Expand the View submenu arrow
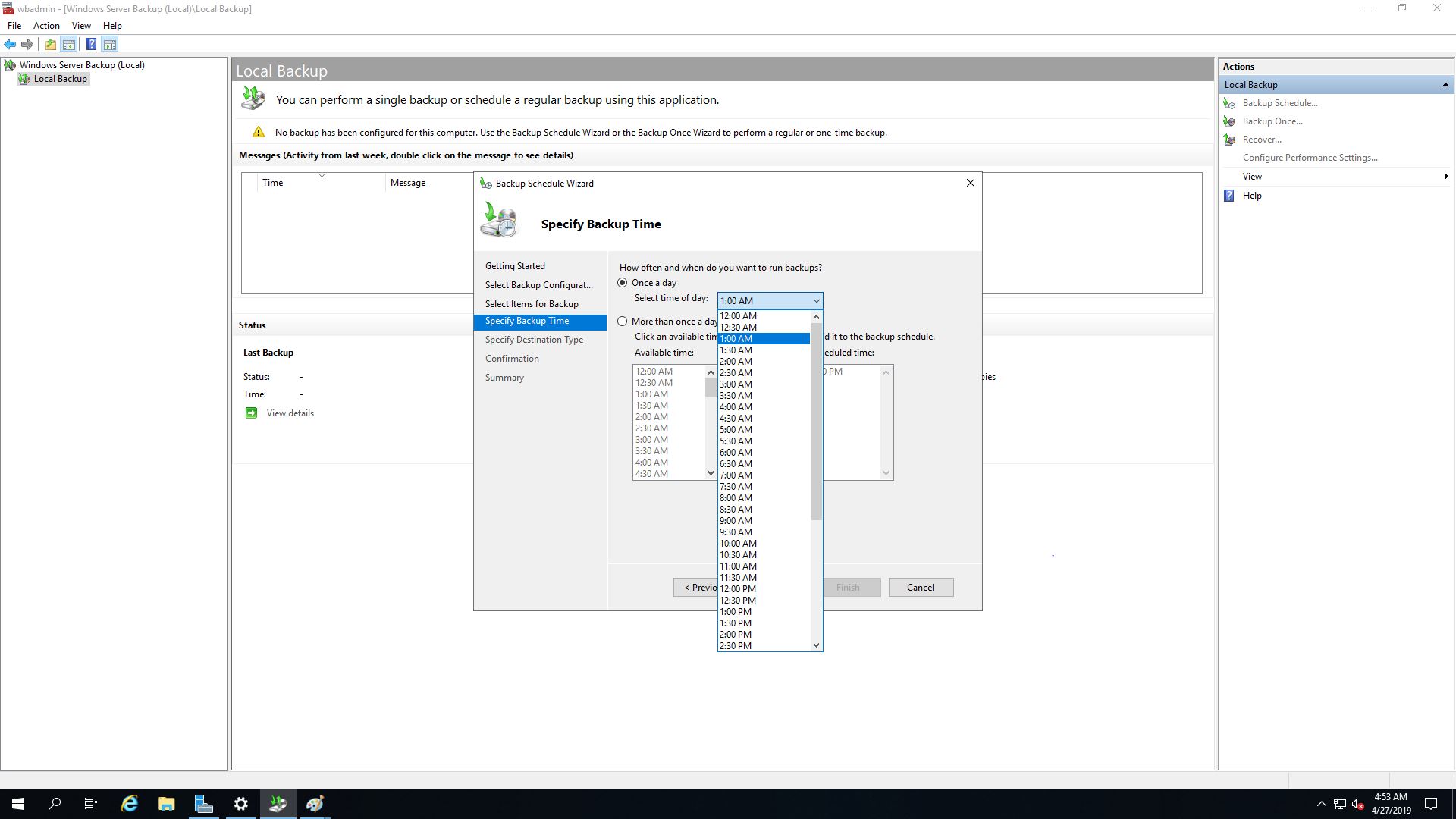Screen dimensions: 1456x819 pos(1446,177)
